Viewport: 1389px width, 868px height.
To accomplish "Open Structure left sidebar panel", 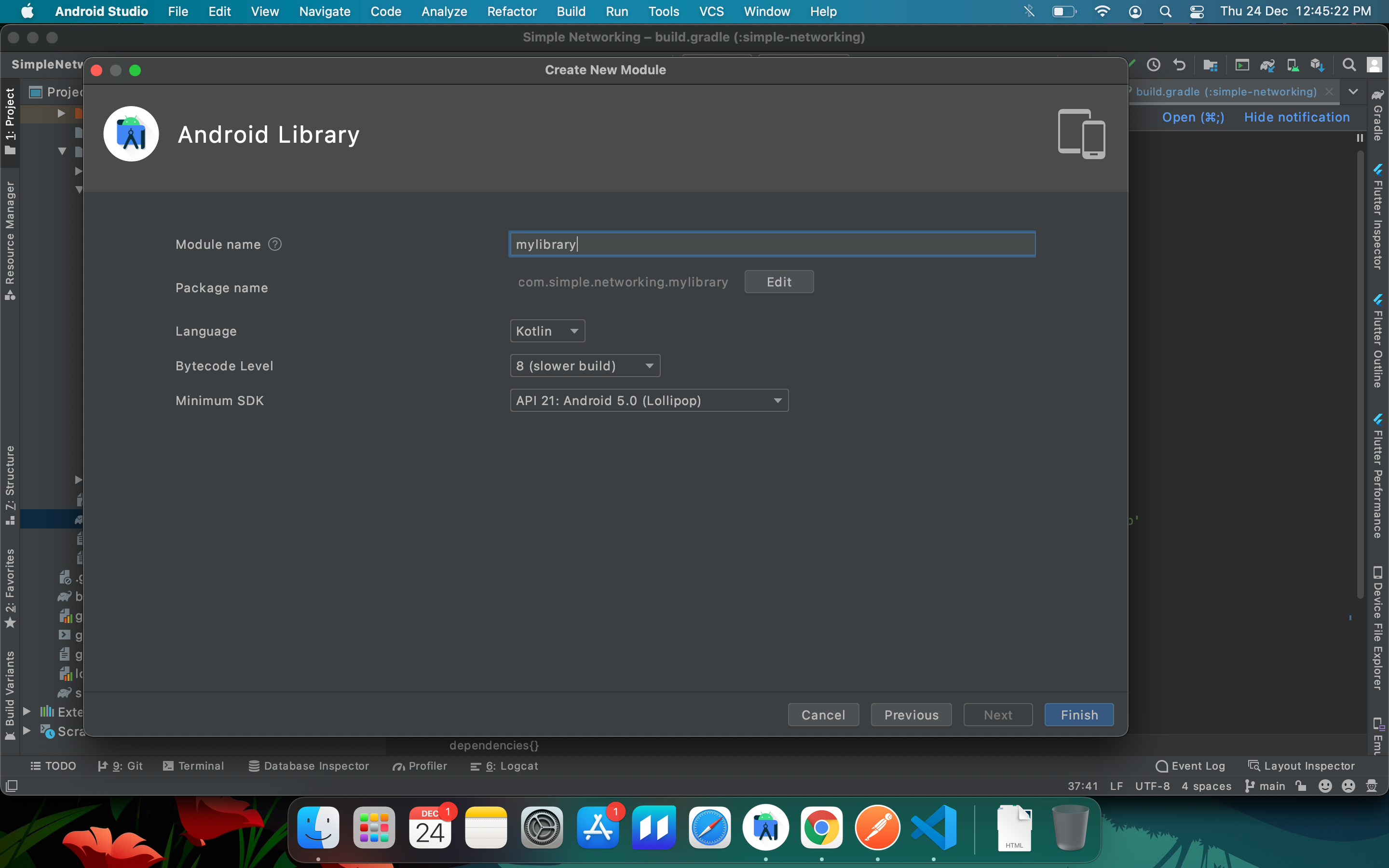I will coord(10,485).
